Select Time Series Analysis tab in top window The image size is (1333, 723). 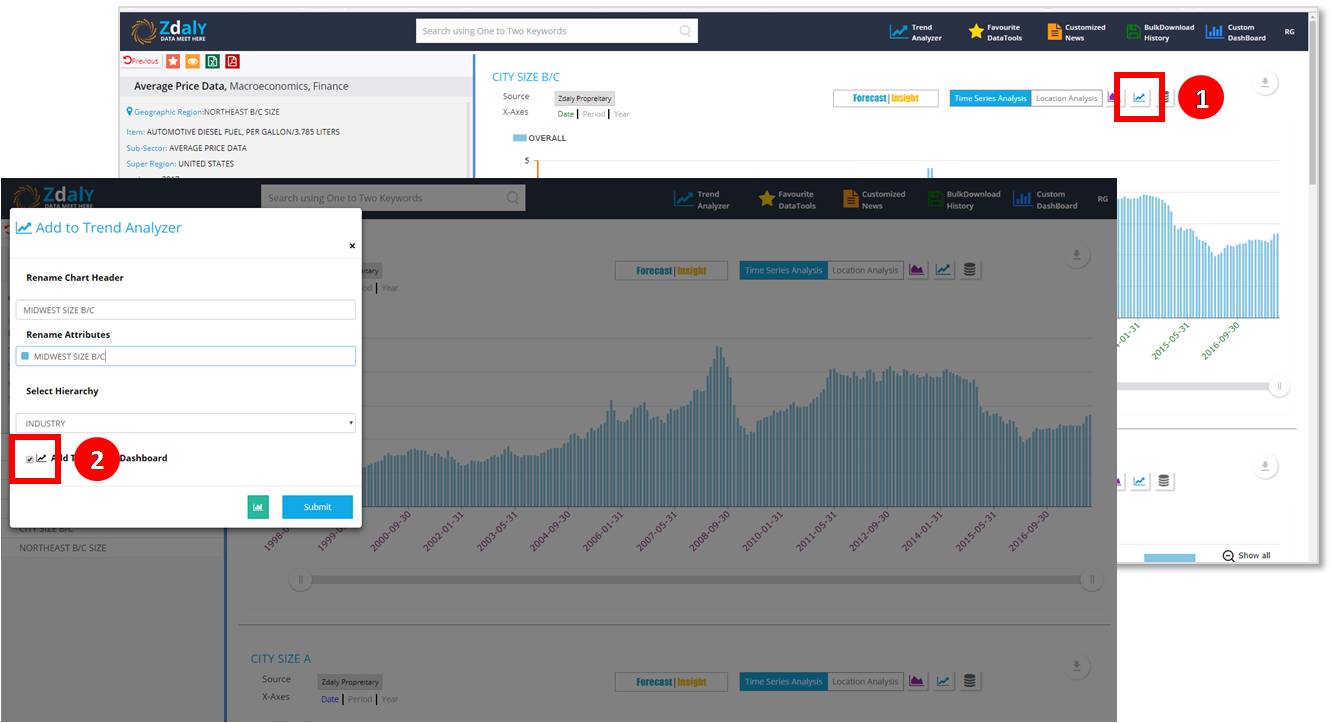(990, 98)
